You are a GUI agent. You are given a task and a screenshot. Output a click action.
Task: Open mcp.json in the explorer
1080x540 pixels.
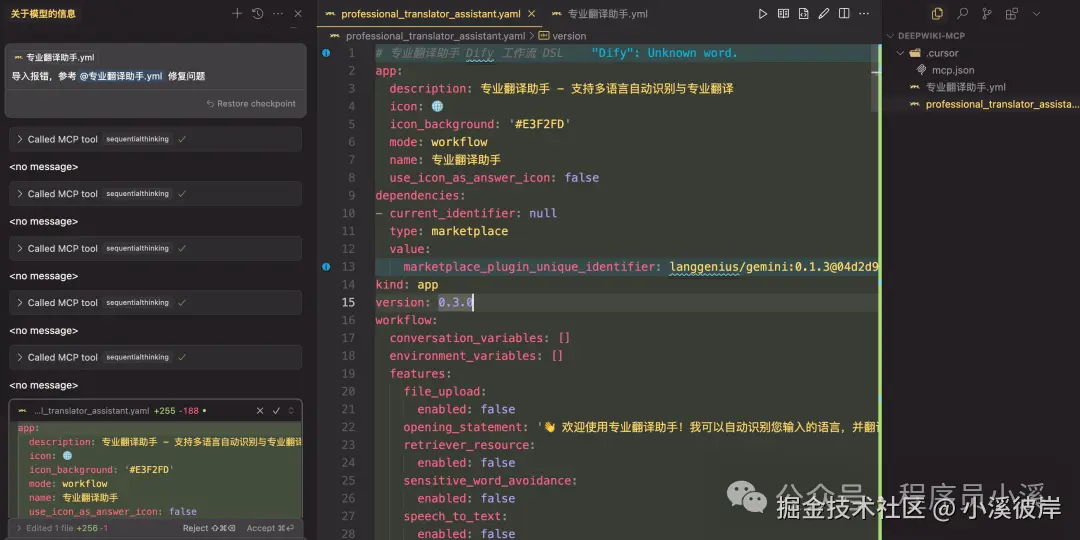click(953, 70)
